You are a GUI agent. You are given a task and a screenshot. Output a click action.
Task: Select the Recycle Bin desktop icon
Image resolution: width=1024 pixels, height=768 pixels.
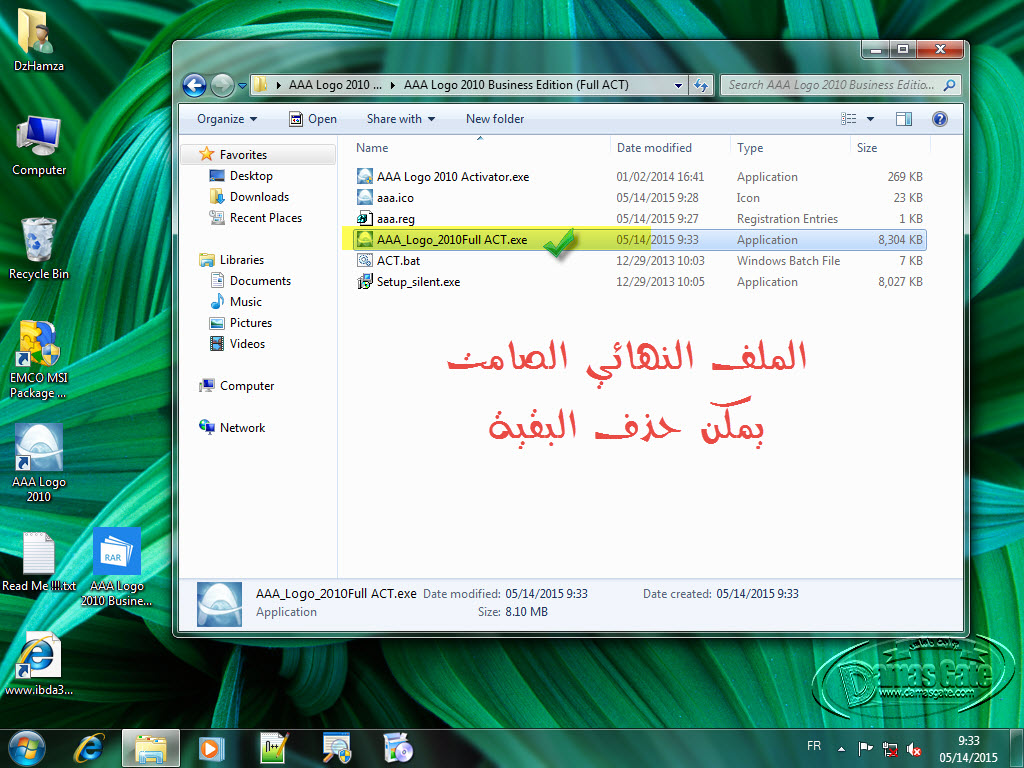coord(39,249)
